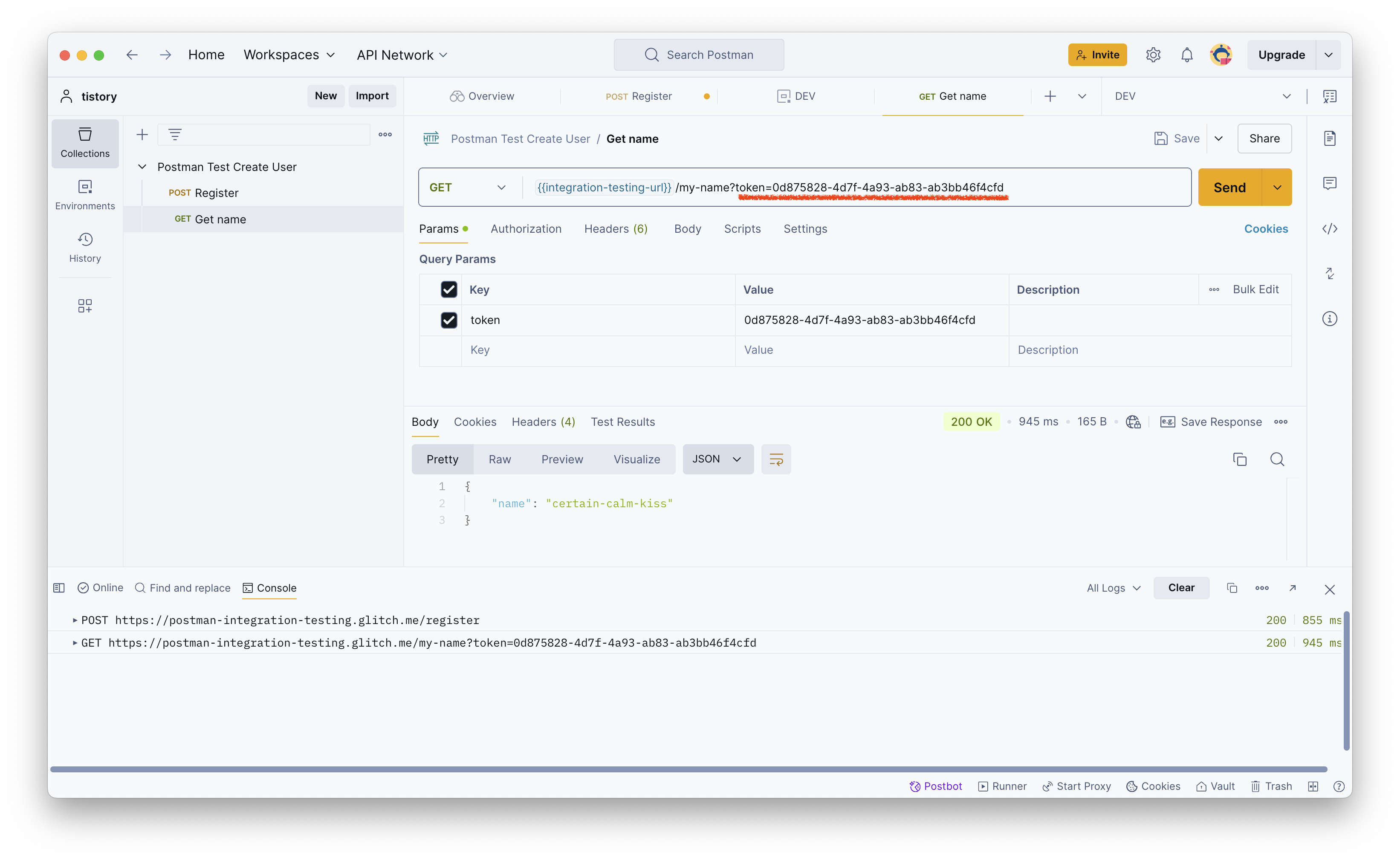Open the GET method dropdown
This screenshot has height=861, width=1400.
pyautogui.click(x=467, y=188)
